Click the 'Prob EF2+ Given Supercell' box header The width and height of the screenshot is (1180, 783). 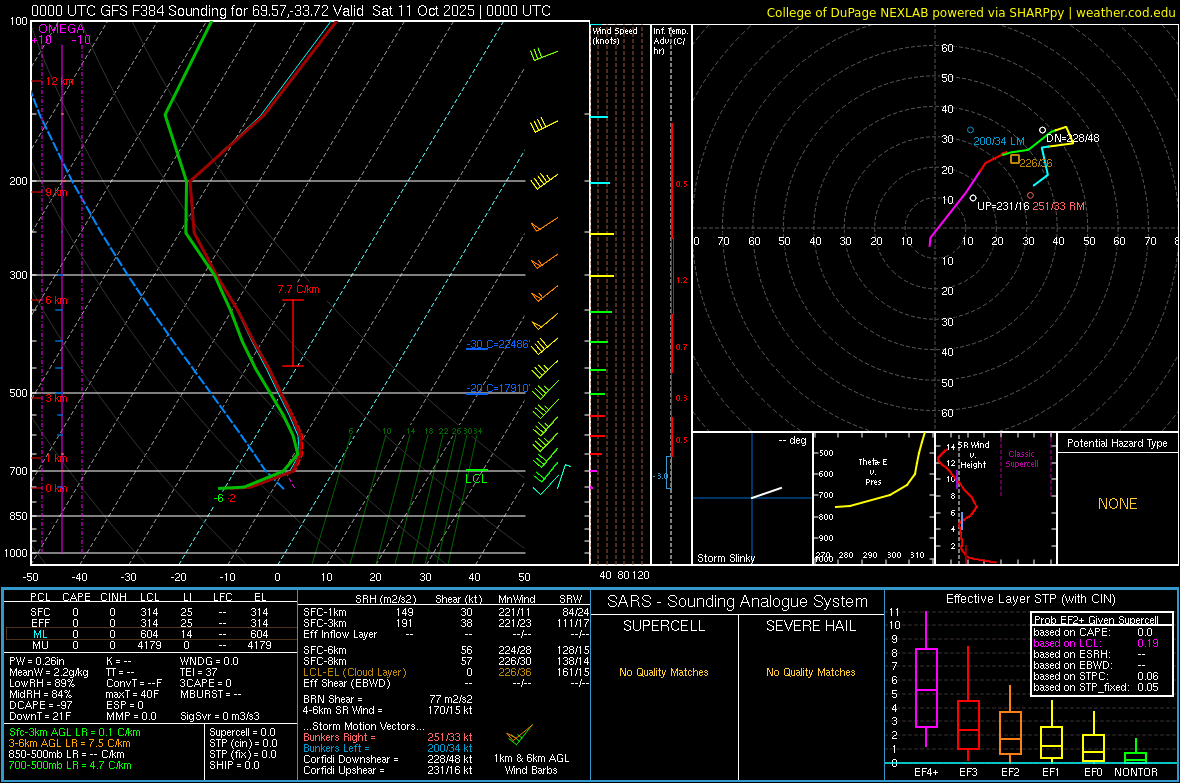[1096, 620]
